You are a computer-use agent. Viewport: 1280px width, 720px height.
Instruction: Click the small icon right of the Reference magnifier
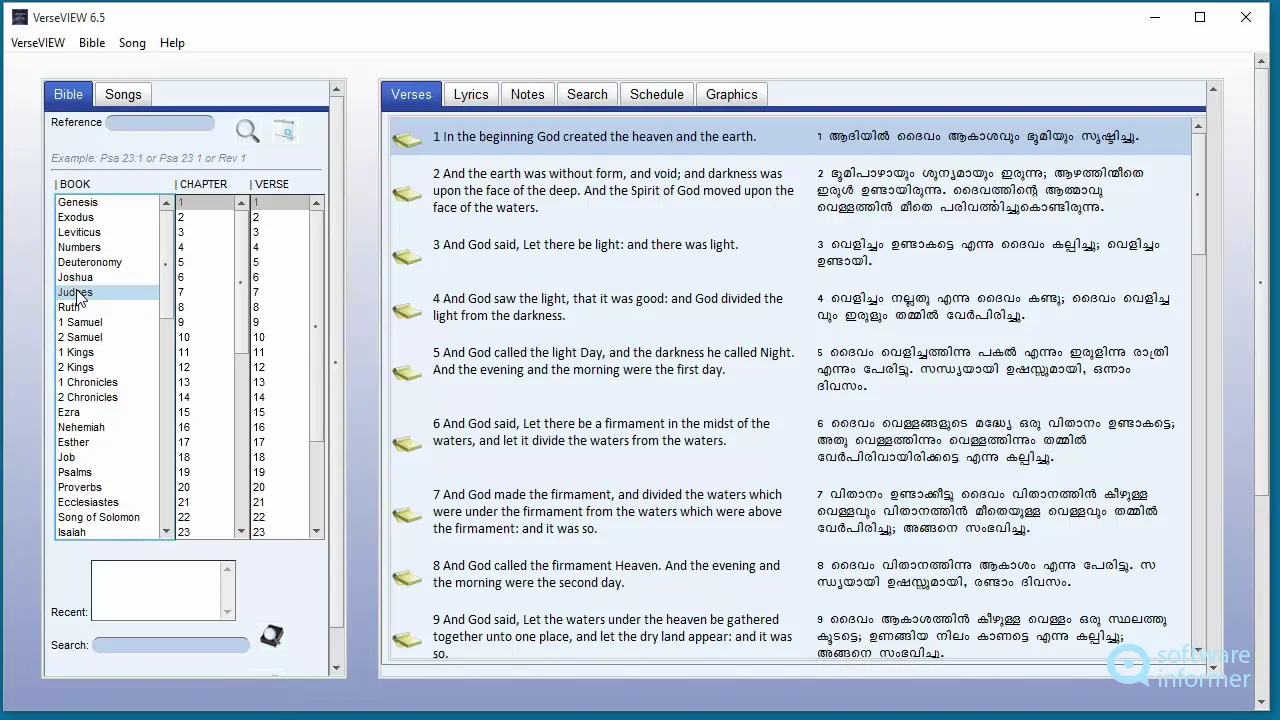pos(285,131)
